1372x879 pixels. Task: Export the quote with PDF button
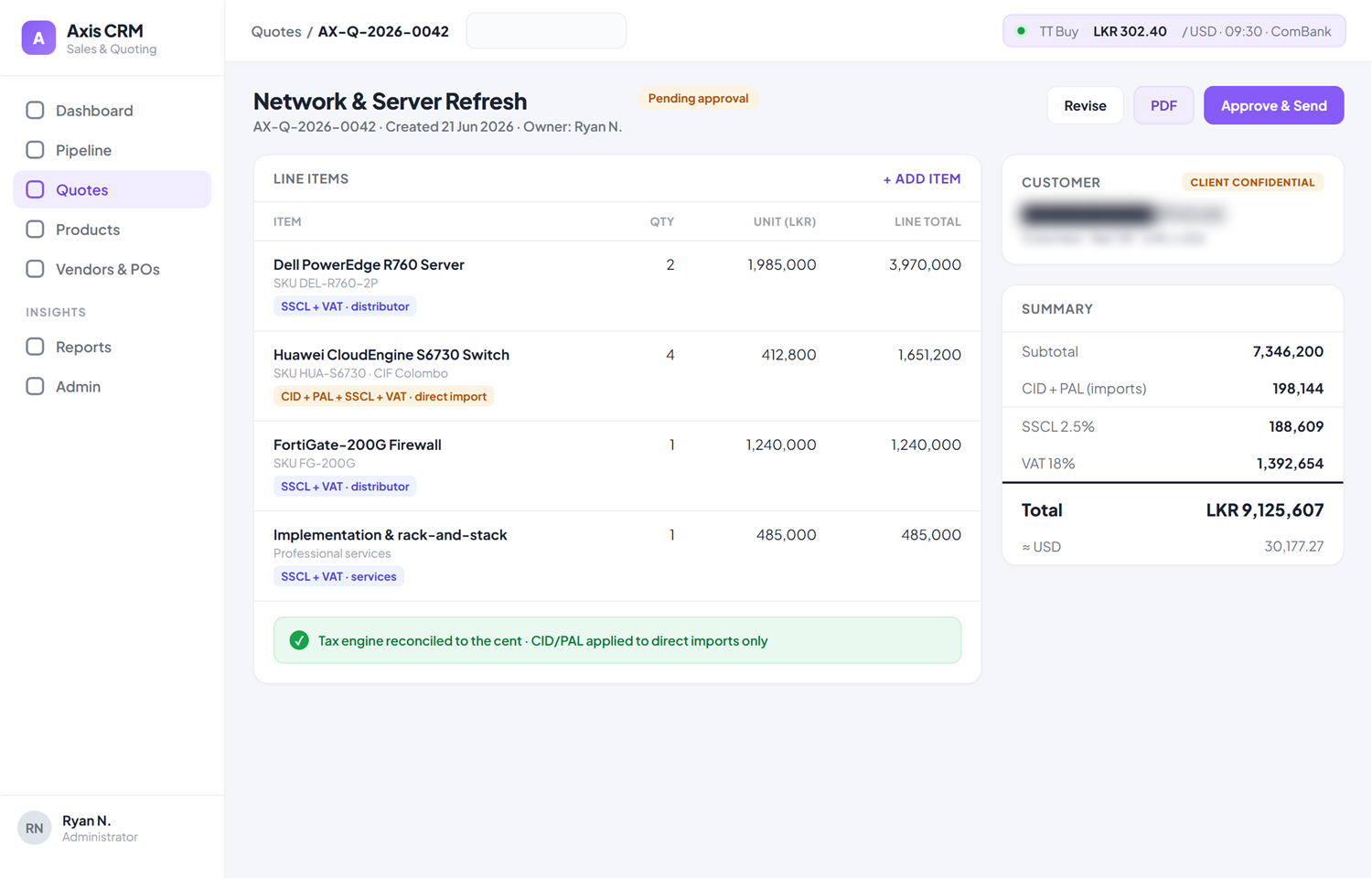point(1163,105)
